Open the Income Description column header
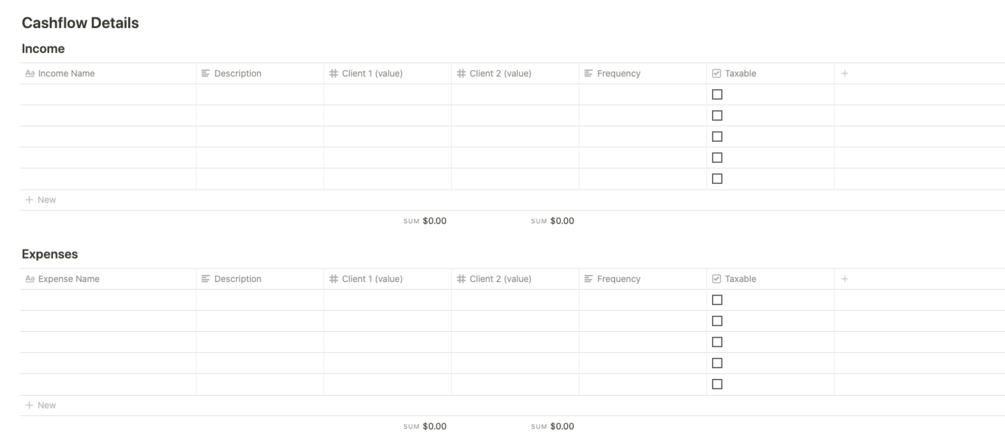The image size is (1005, 446). coord(260,74)
